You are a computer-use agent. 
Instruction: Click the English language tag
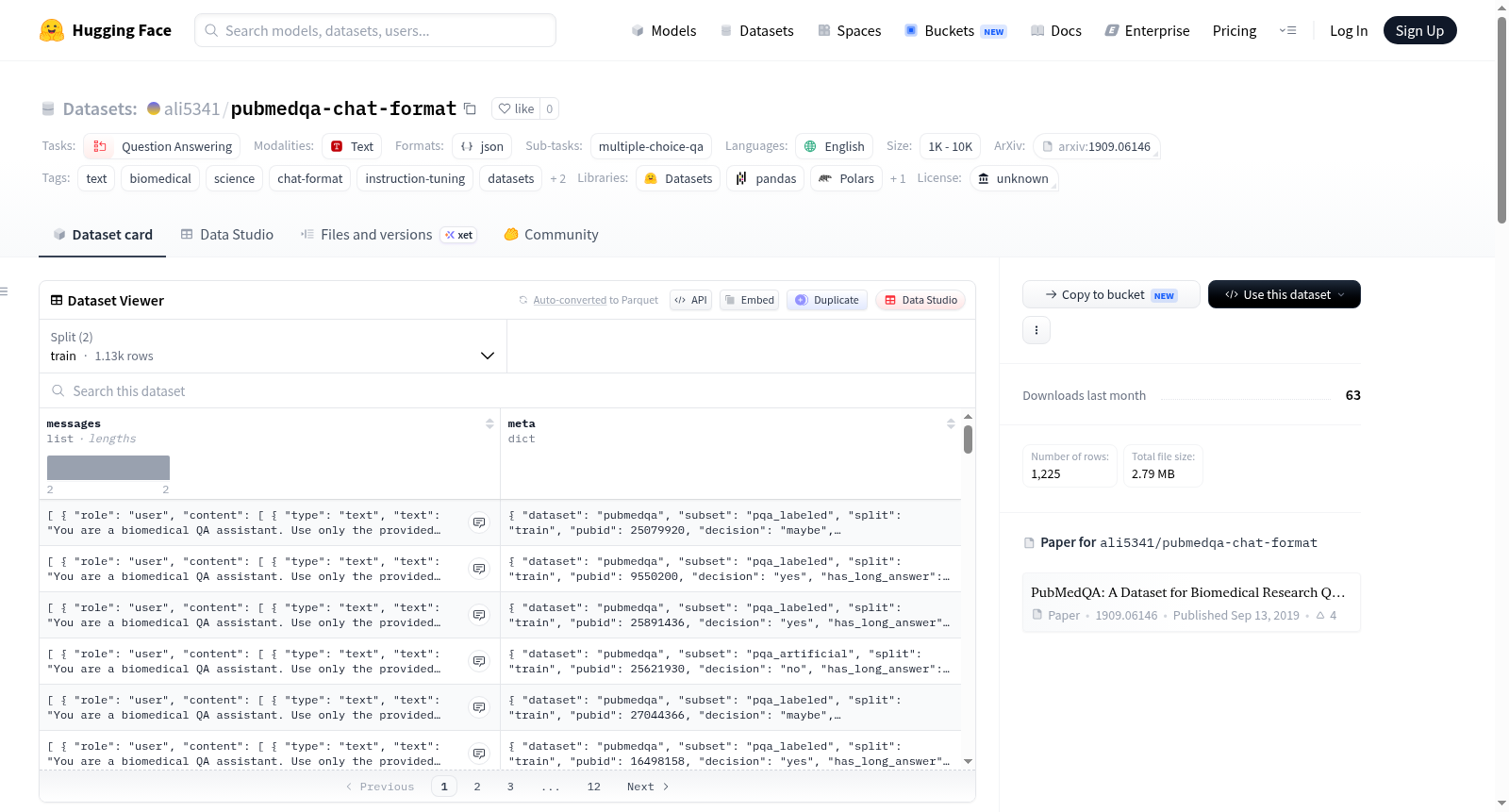tap(834, 146)
